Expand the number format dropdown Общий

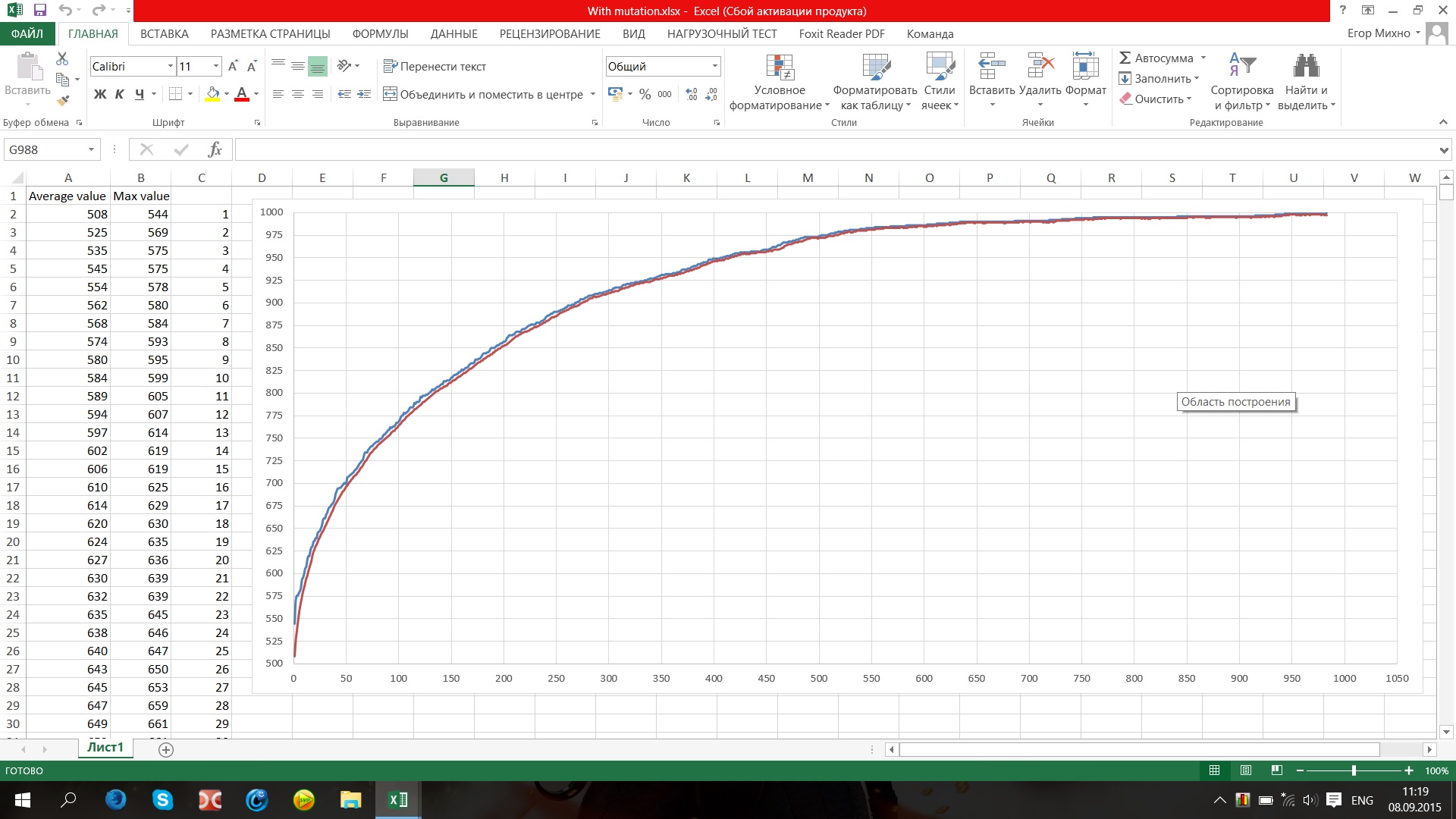pos(714,67)
